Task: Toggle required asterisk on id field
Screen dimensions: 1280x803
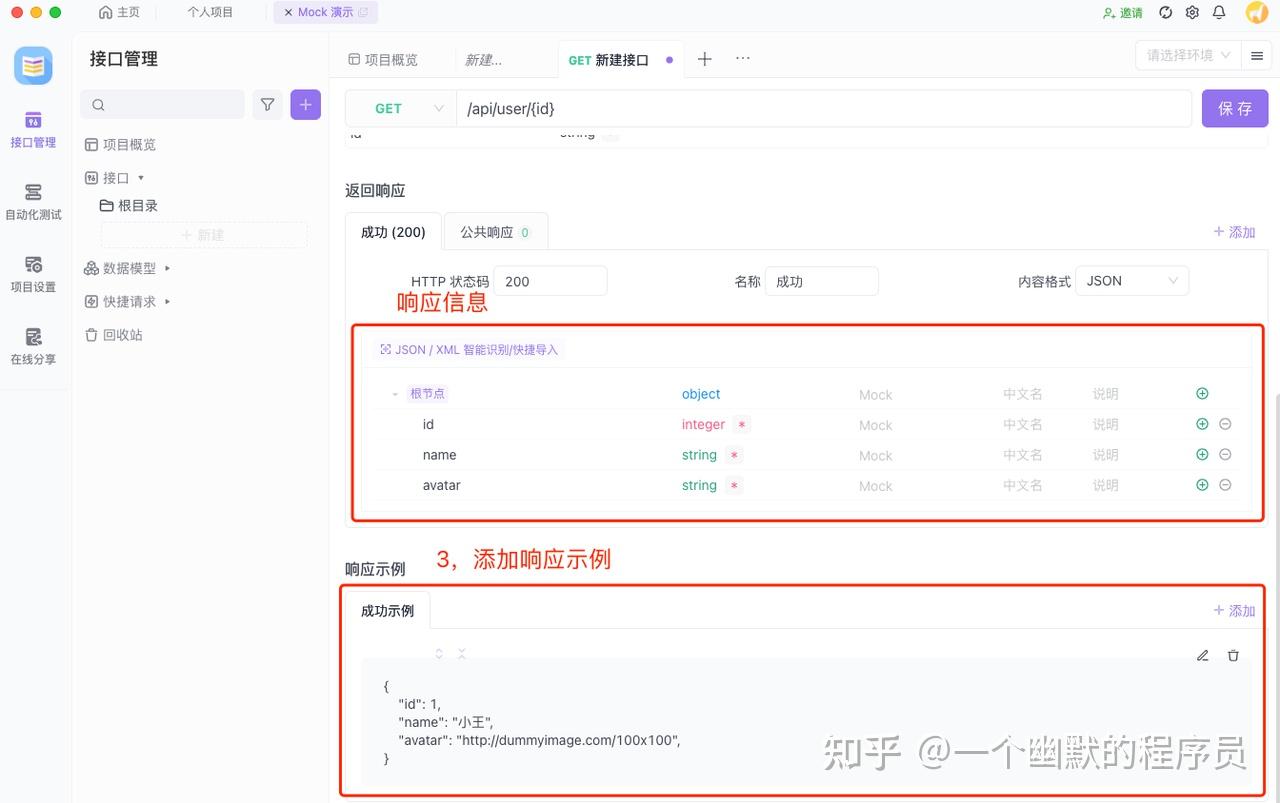Action: click(742, 425)
